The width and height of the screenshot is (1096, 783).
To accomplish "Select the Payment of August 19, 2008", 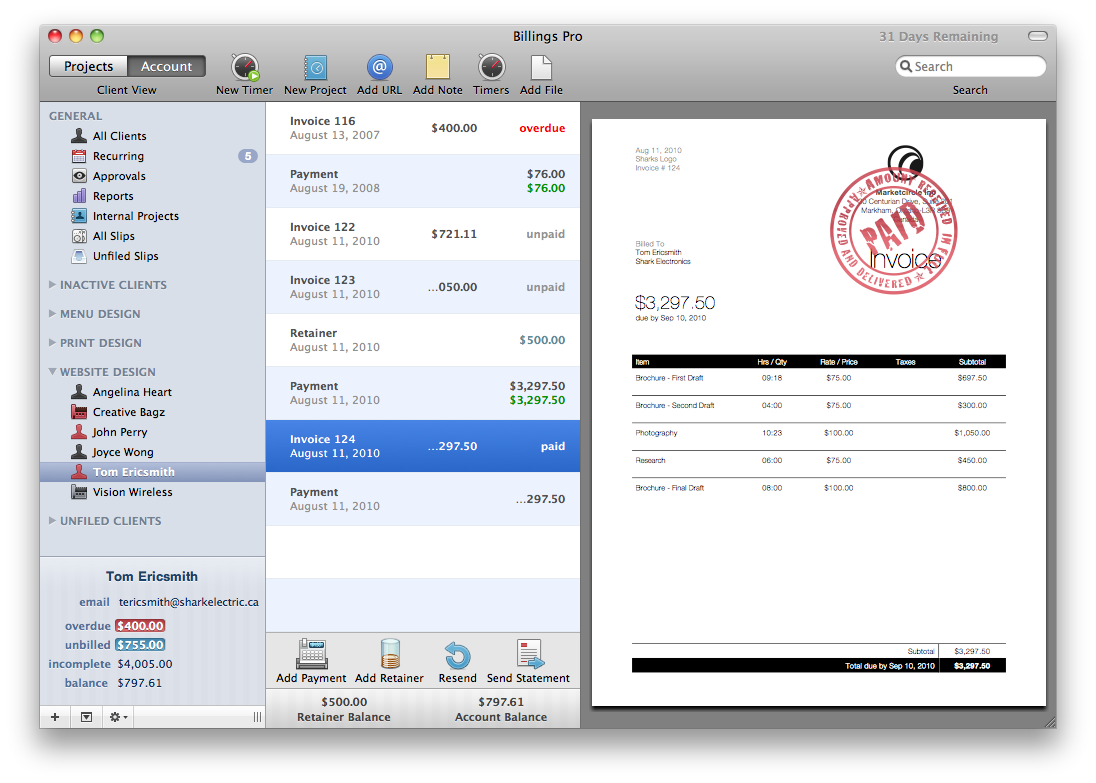I will click(423, 181).
